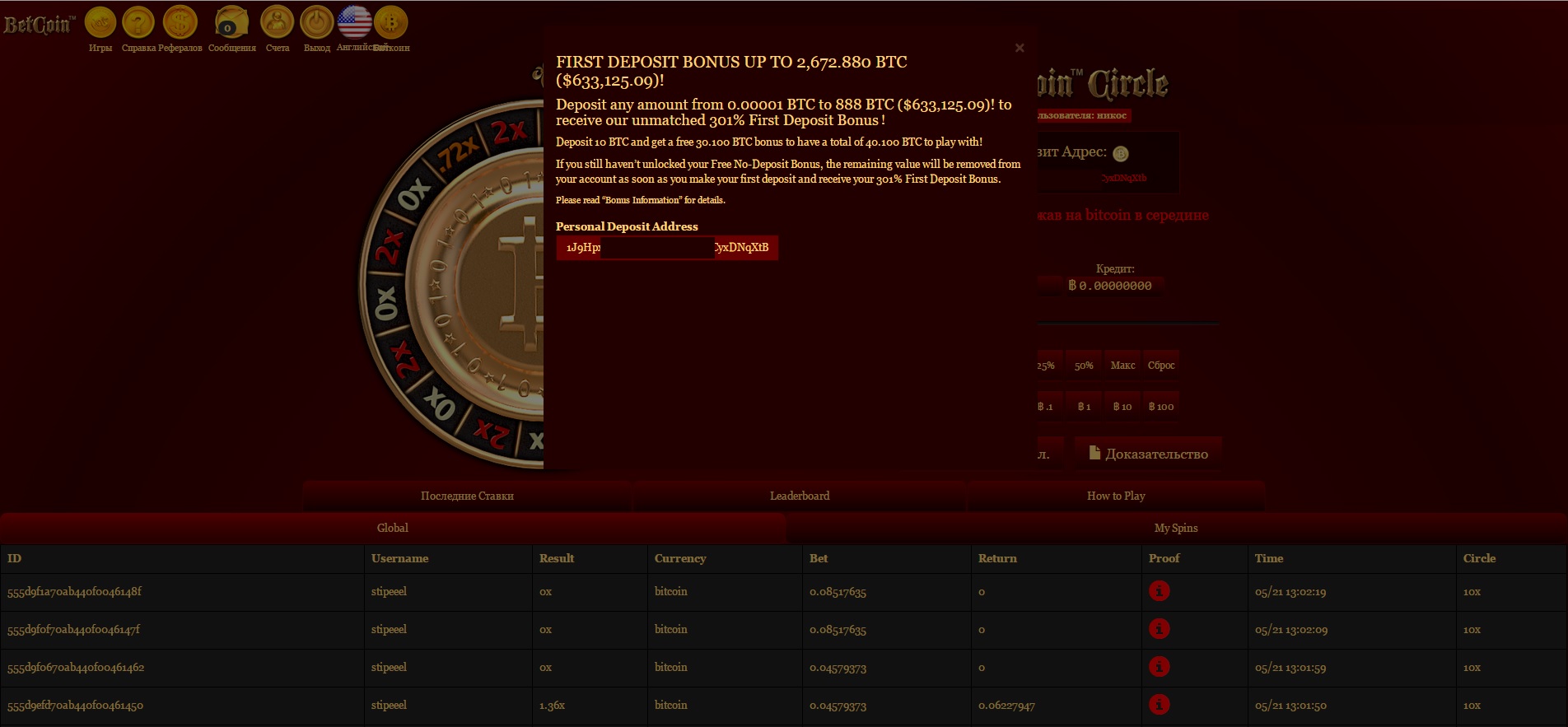Select the personal deposit address field
Screen dimensions: 1568x727
coord(666,248)
